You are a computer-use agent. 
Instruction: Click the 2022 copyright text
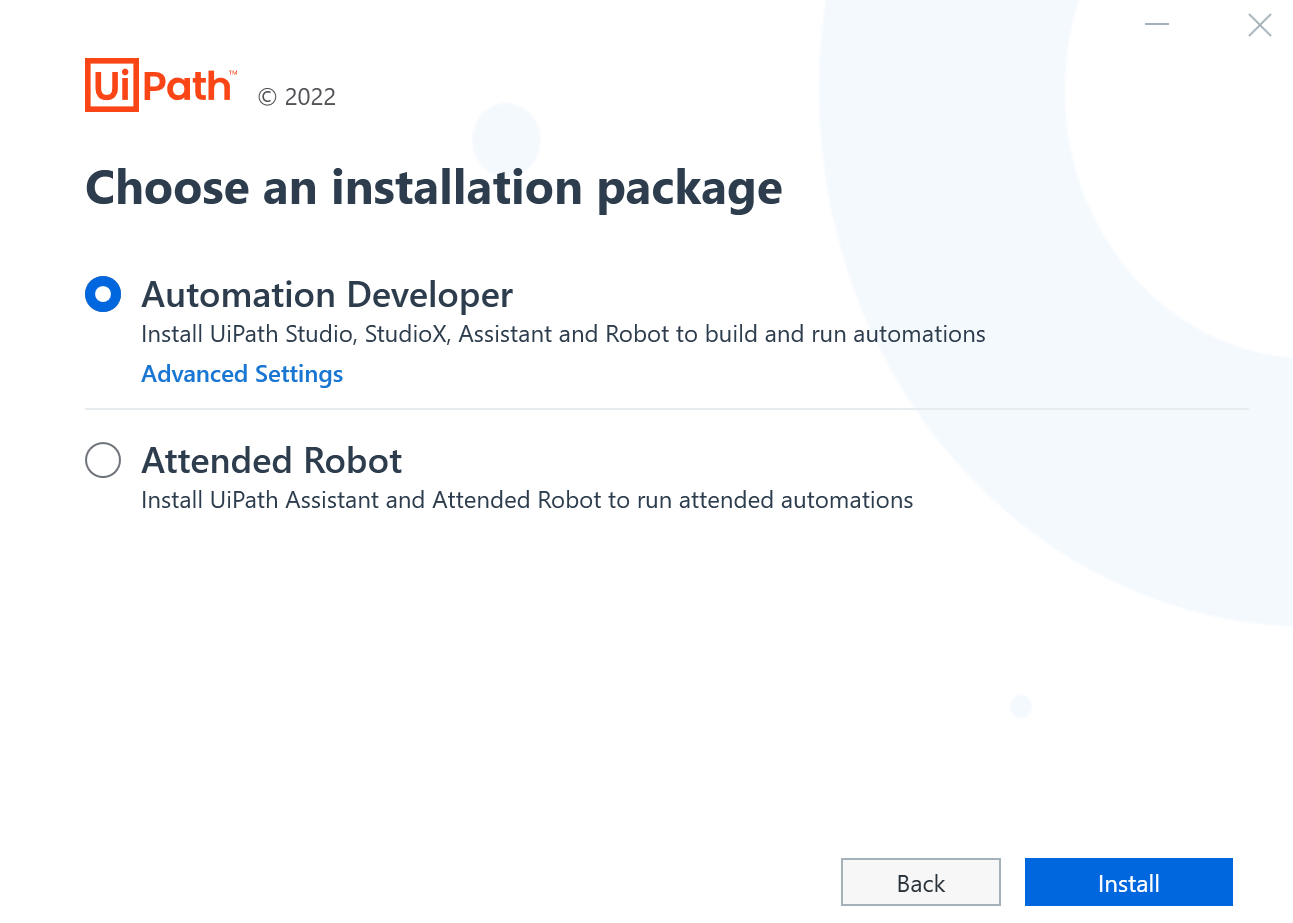[296, 96]
